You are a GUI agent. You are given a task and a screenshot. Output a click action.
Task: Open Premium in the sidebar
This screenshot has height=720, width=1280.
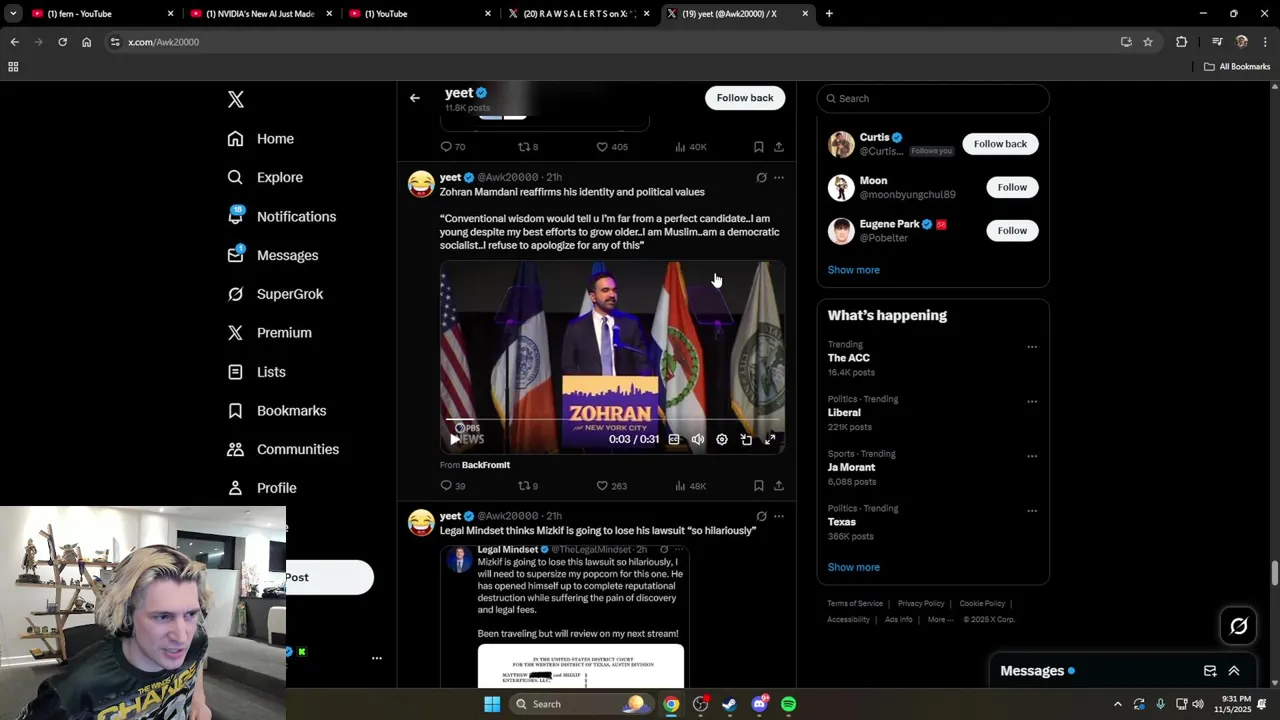click(x=270, y=333)
